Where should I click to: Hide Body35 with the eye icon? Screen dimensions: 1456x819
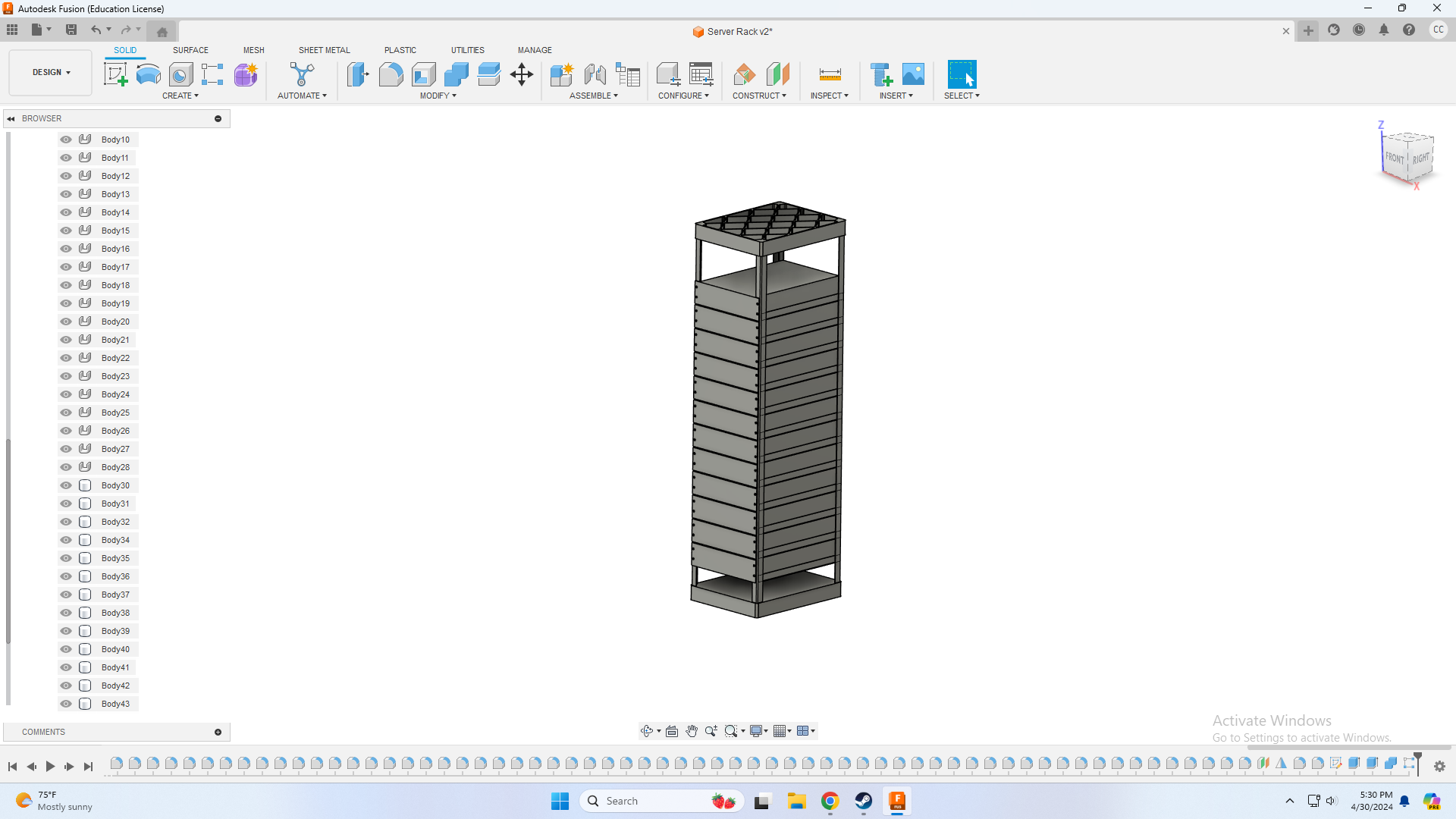point(66,558)
